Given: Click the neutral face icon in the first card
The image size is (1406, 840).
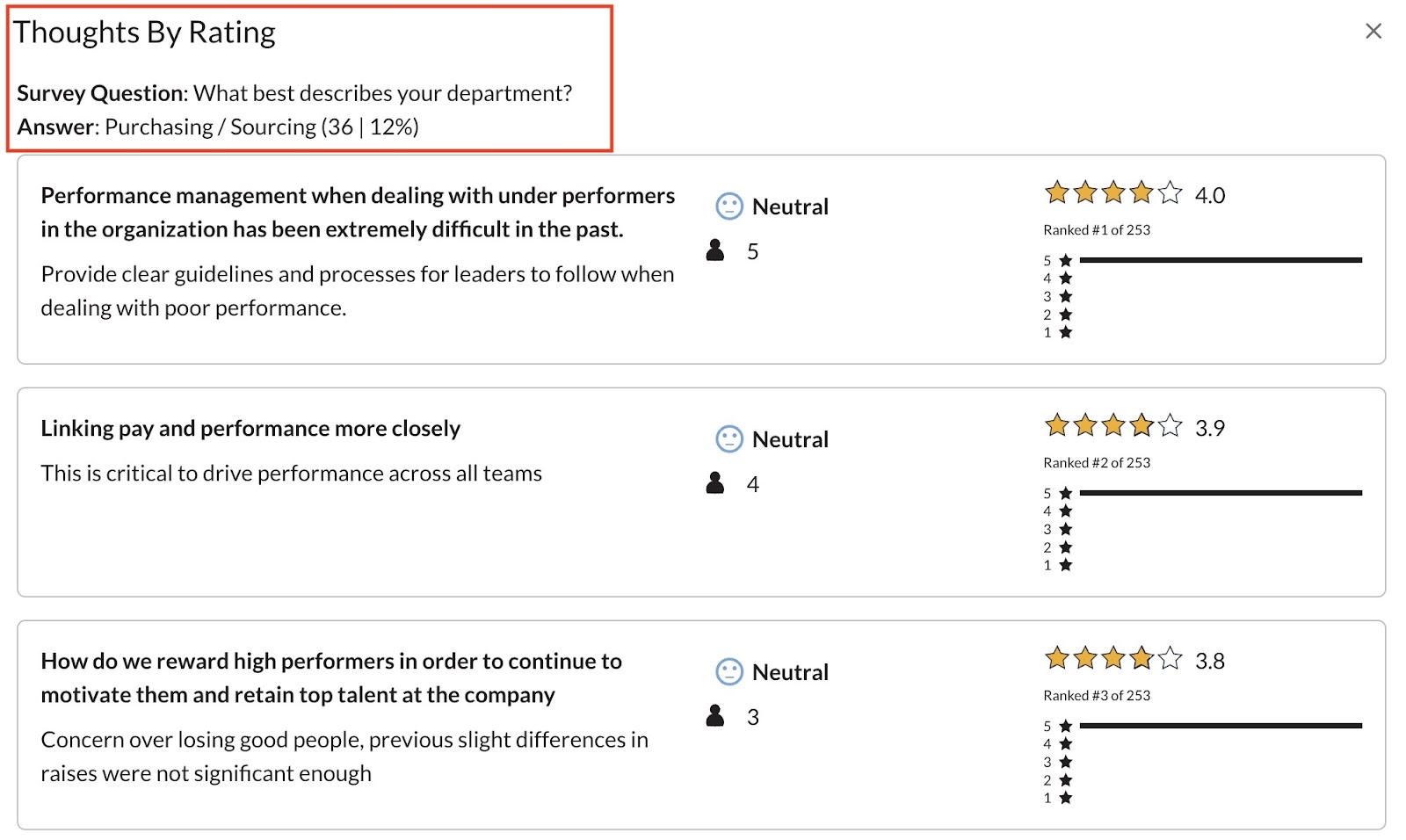Looking at the screenshot, I should point(729,206).
